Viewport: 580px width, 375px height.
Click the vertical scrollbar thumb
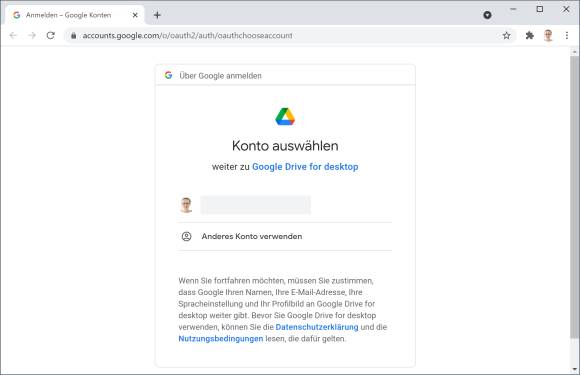tap(574, 196)
